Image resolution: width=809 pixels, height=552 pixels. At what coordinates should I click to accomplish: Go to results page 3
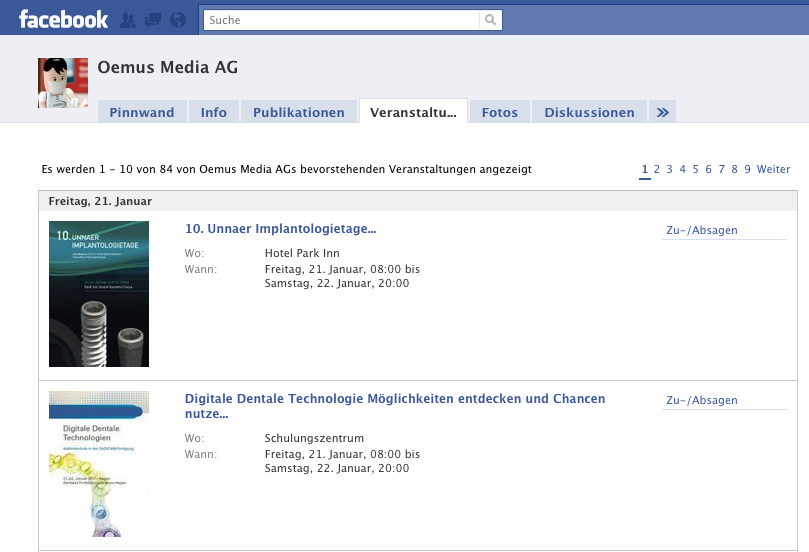pos(670,169)
